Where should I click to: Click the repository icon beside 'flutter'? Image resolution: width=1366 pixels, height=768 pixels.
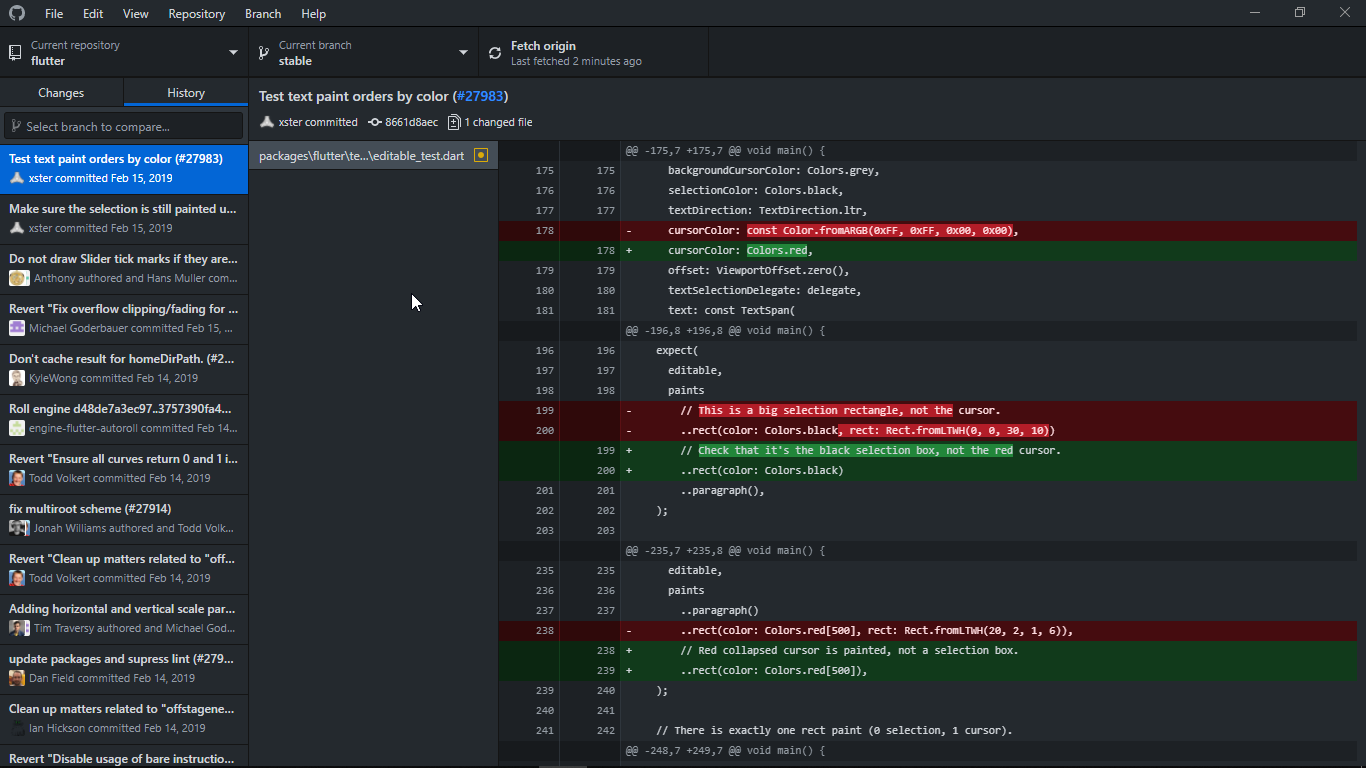(x=14, y=52)
